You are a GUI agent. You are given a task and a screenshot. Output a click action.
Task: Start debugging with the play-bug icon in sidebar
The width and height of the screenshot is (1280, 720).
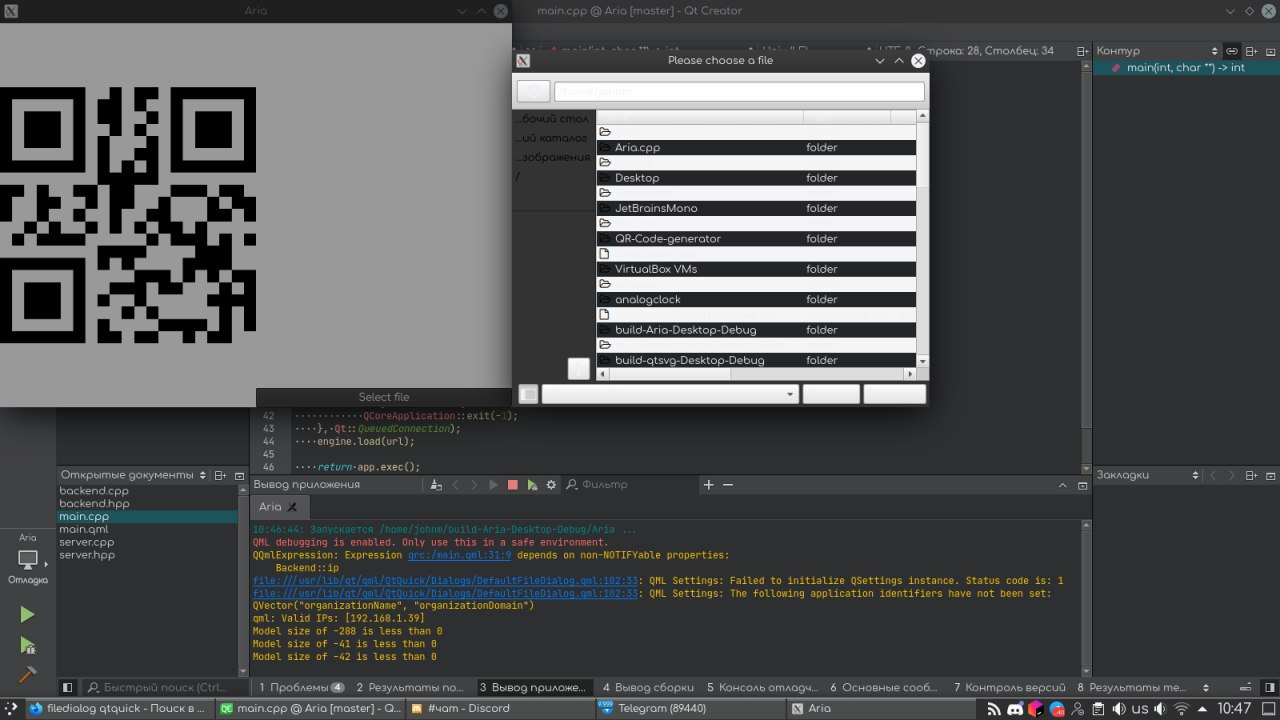[x=27, y=645]
